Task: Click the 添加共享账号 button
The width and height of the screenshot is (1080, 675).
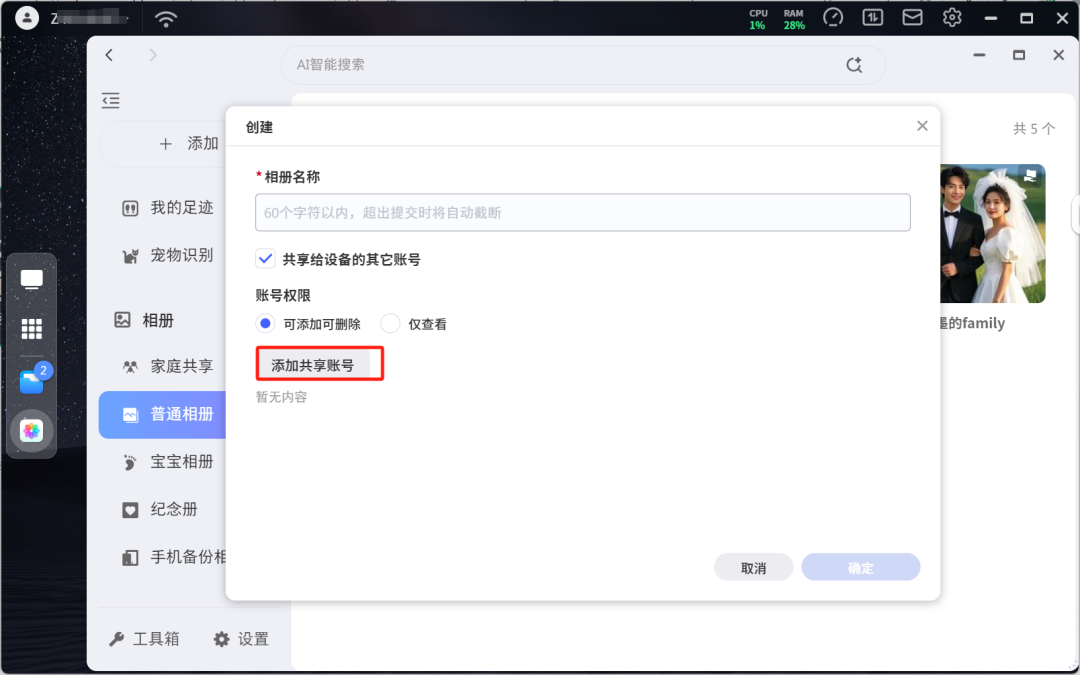Action: tap(313, 365)
